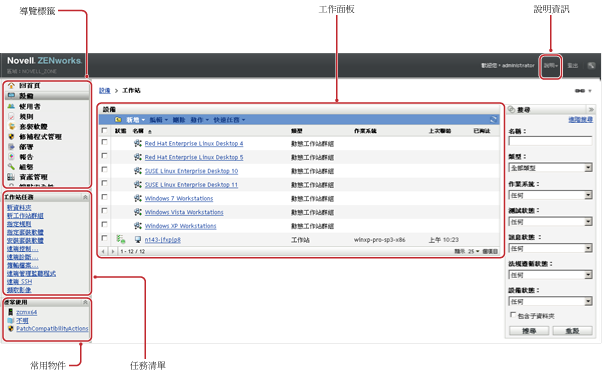602x376 pixels.
Task: Click the icon in the top-right header corner
Action: tap(591, 66)
